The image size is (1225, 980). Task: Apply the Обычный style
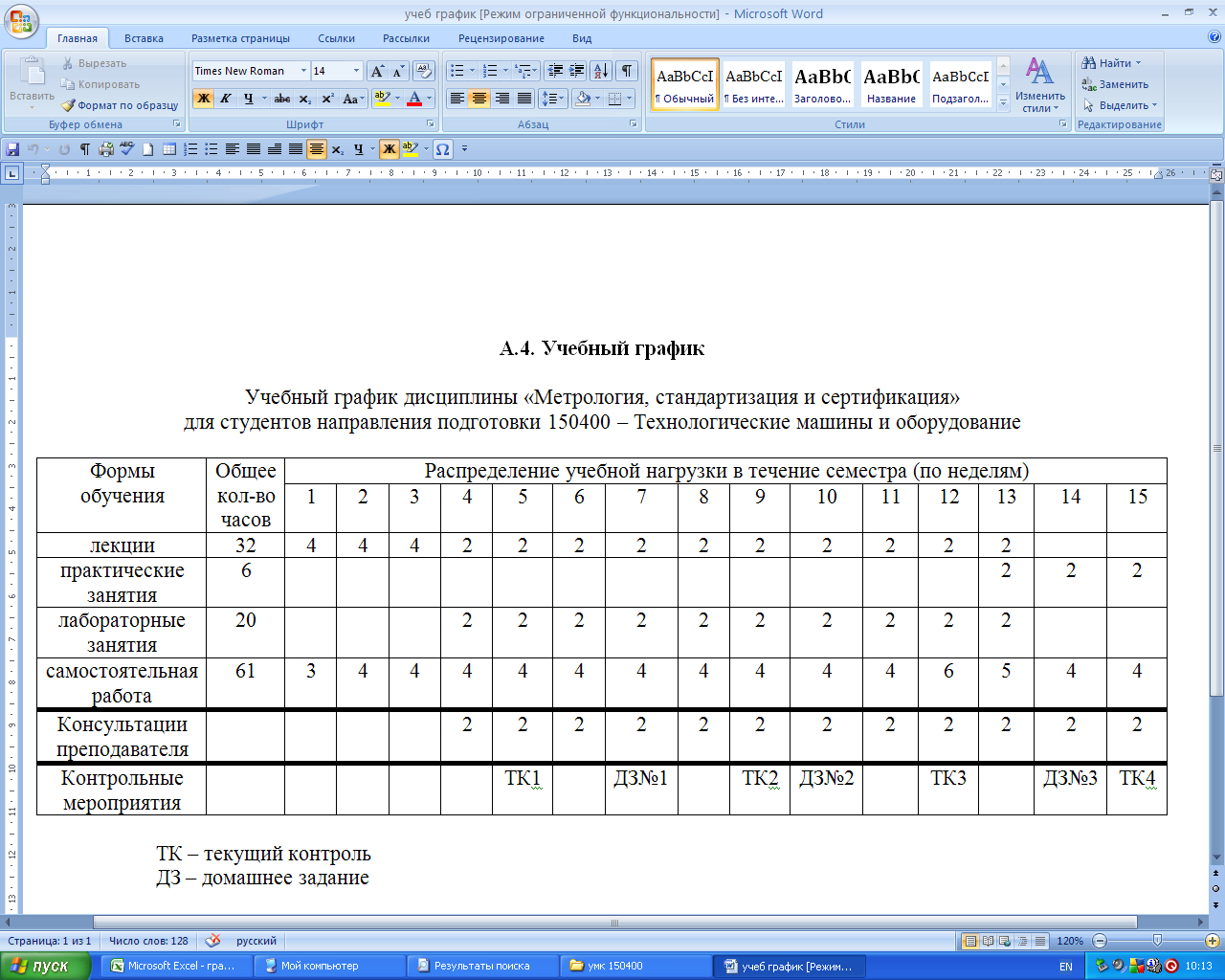685,84
